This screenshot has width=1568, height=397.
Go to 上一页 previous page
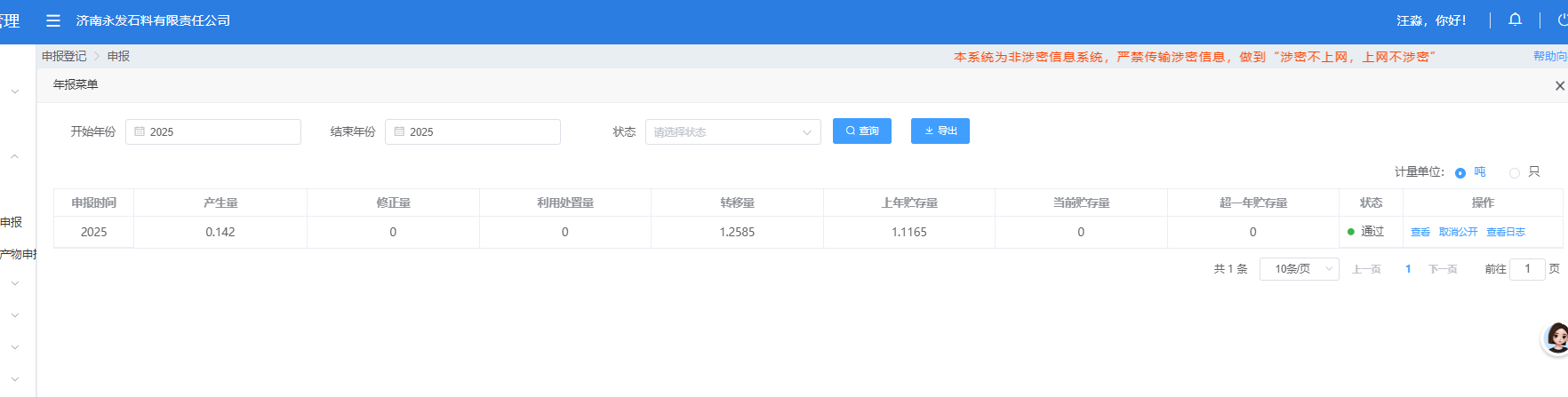(1366, 269)
